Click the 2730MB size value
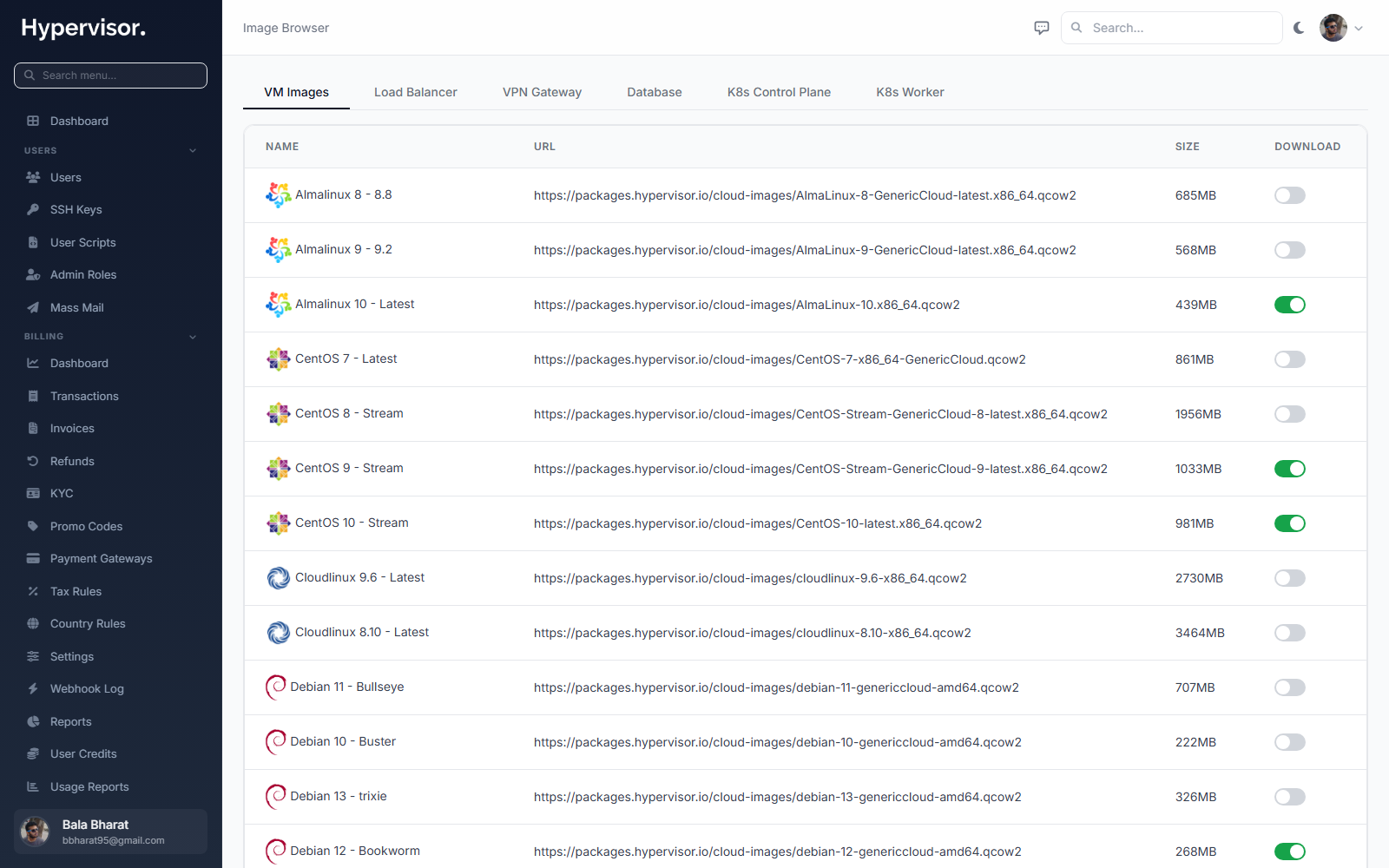1389x868 pixels. click(1199, 578)
